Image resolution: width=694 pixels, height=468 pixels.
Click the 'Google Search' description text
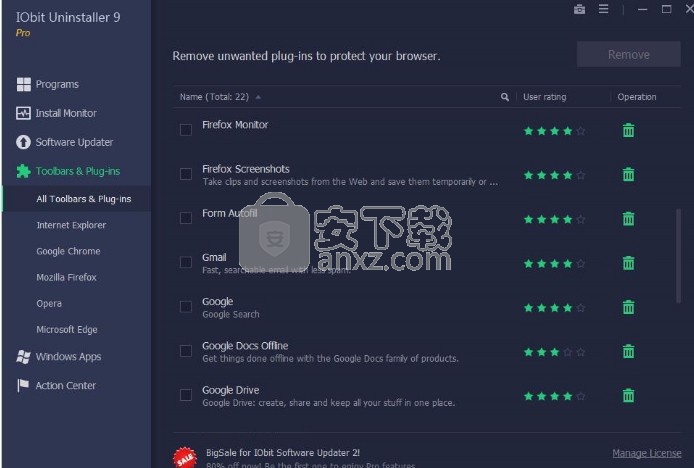pyautogui.click(x=231, y=314)
